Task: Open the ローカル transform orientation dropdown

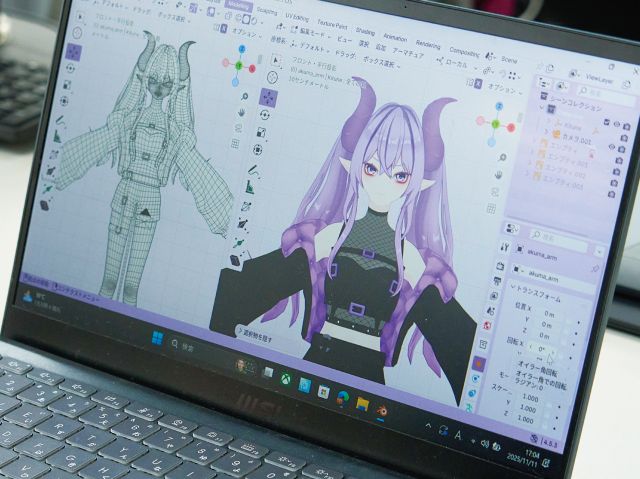Action: (456, 63)
